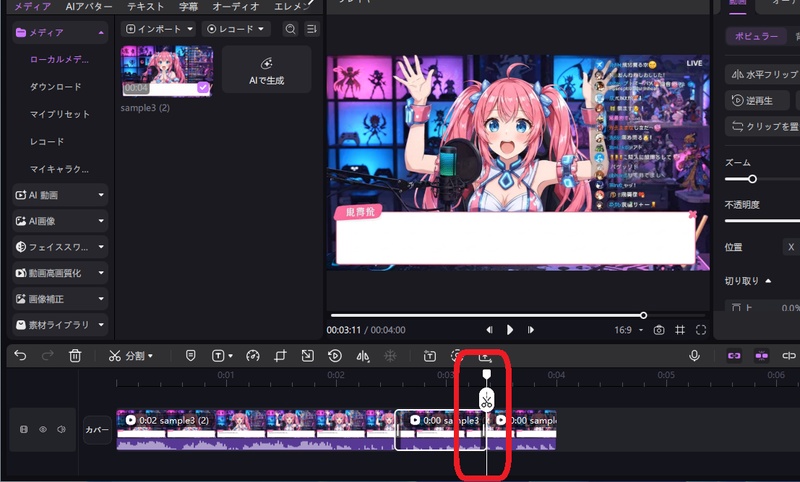Select マイプリセット in sidebar
The image size is (800, 482).
[x=60, y=114]
